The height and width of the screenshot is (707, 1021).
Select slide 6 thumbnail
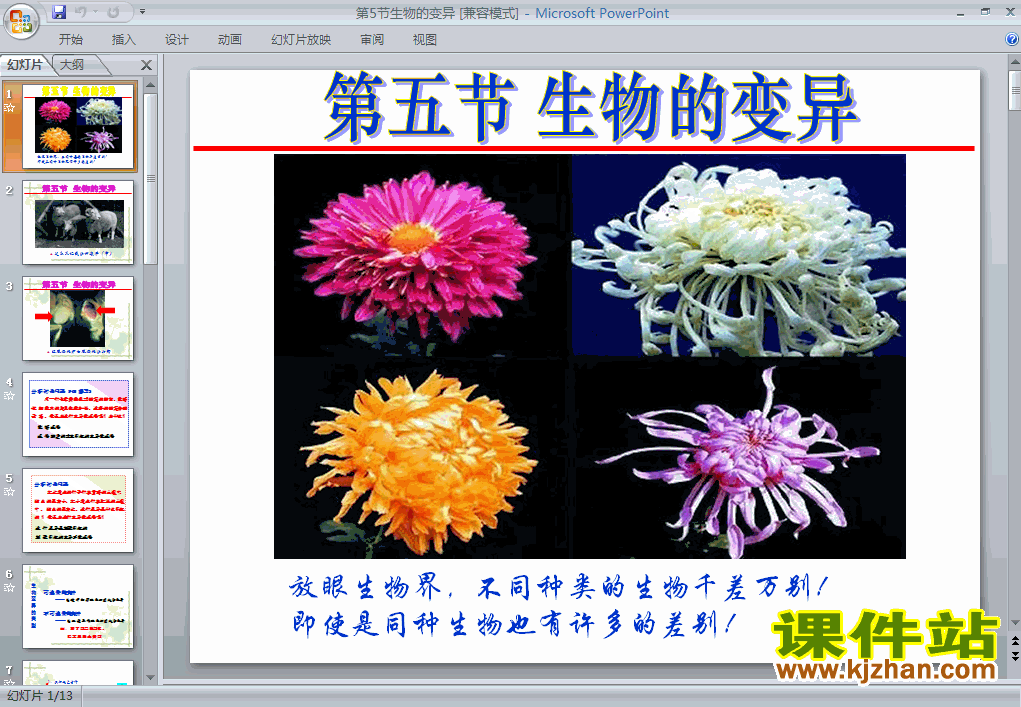[78, 607]
